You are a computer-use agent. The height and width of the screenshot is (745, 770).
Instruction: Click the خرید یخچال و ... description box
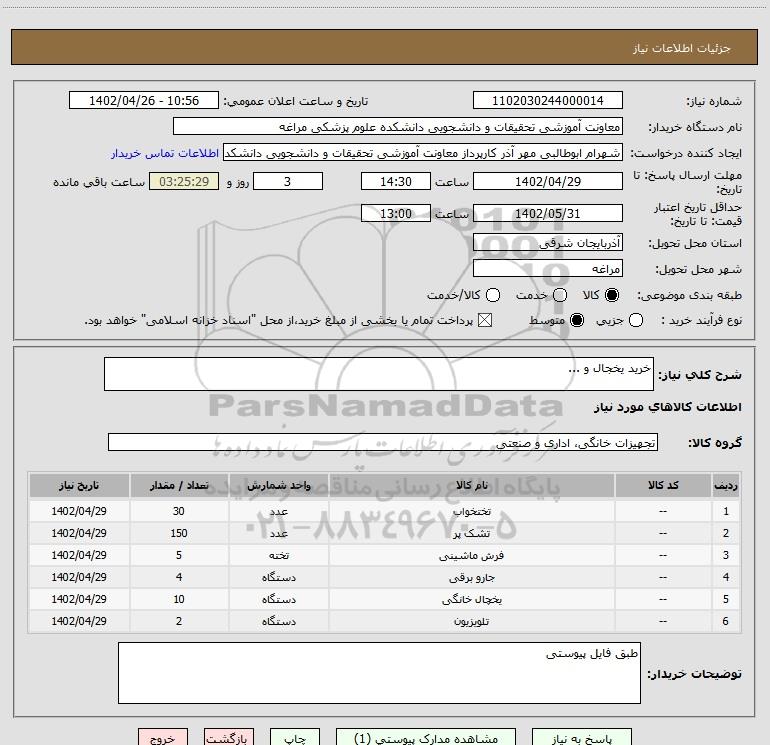pos(379,374)
